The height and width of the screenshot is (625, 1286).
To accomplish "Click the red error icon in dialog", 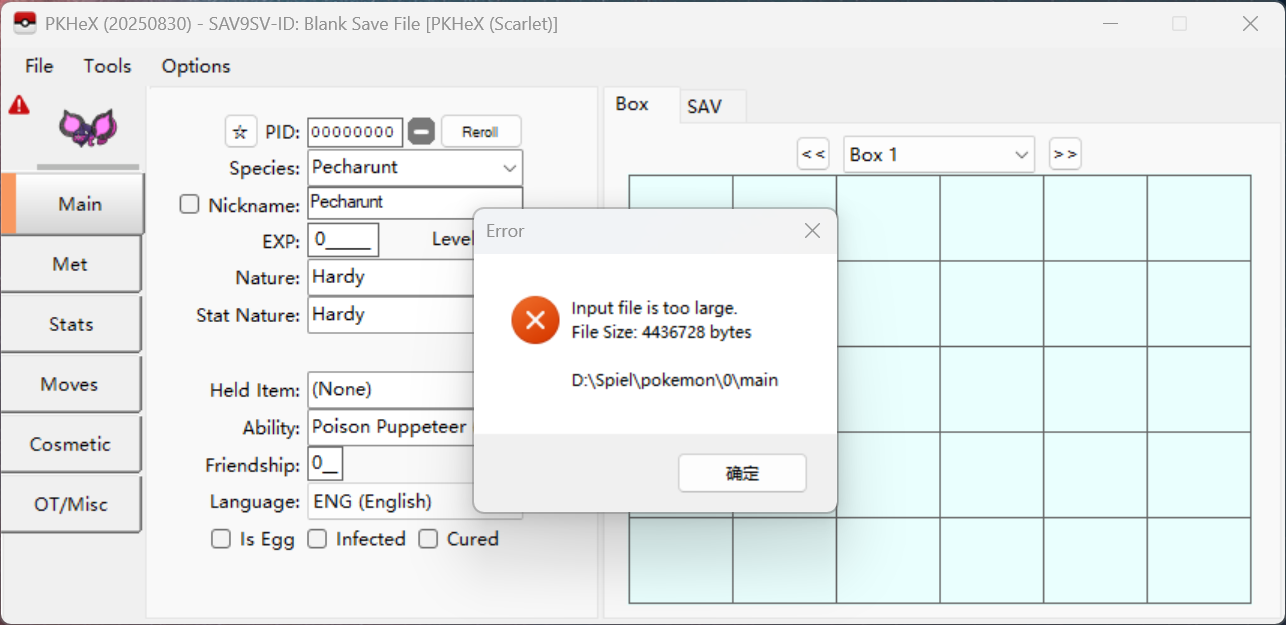I will tap(535, 320).
